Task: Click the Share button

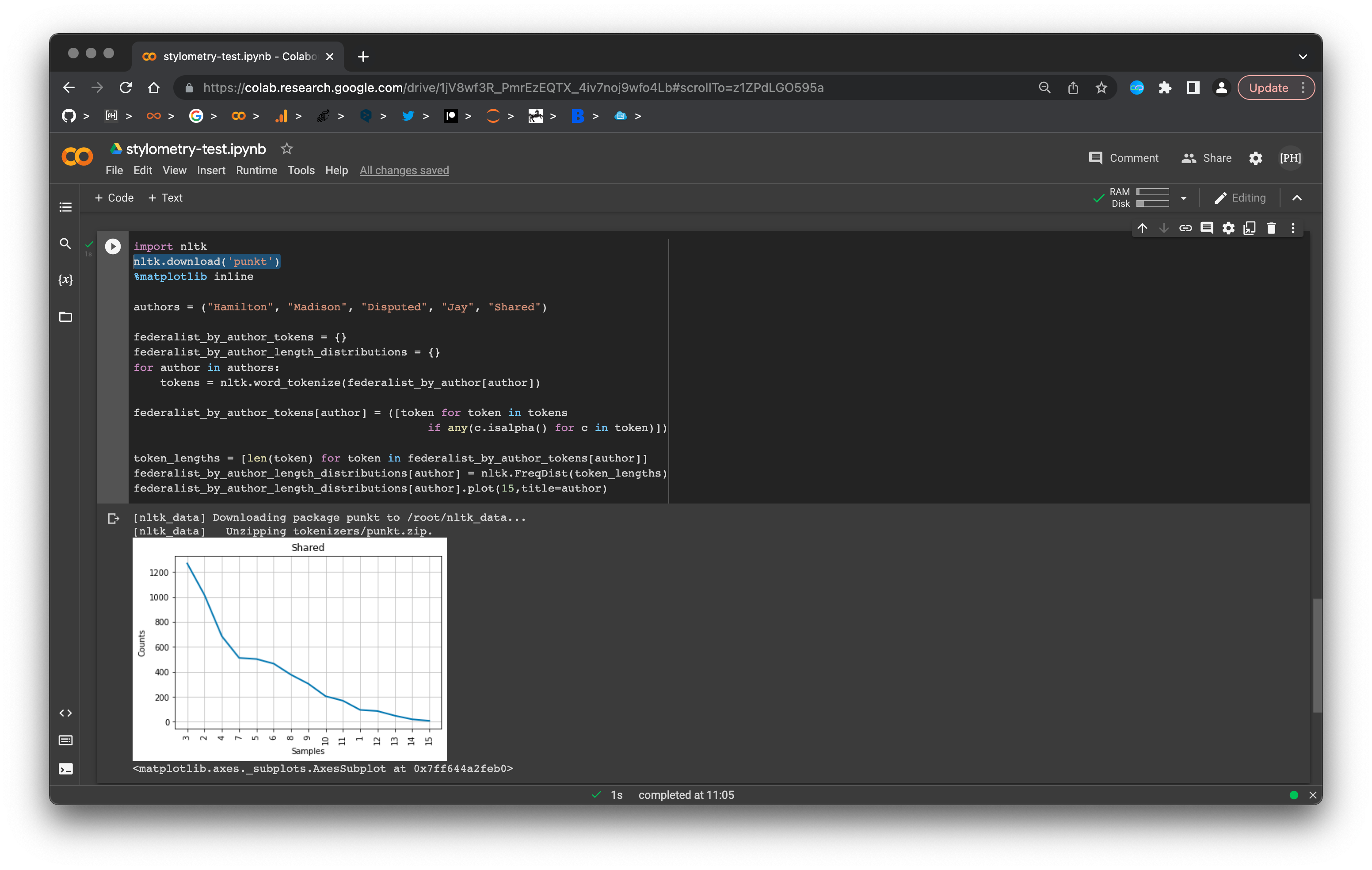Action: tap(1206, 158)
